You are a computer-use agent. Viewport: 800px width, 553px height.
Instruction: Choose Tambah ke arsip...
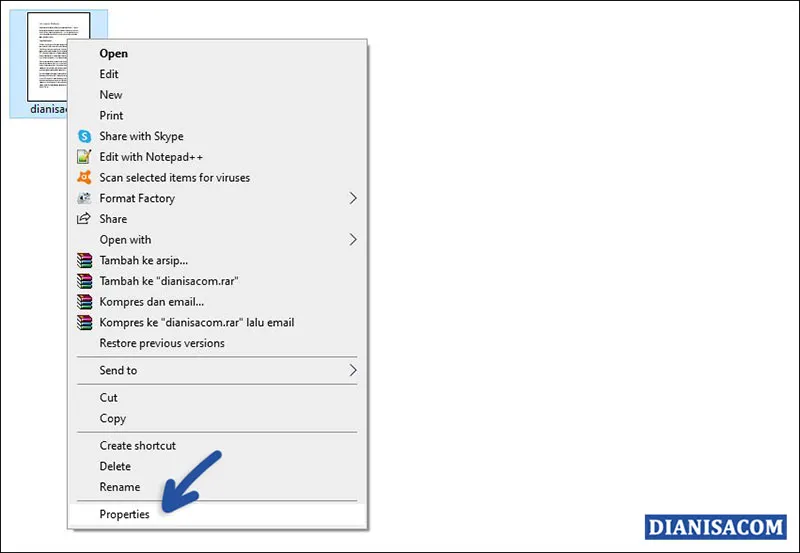tap(217, 260)
